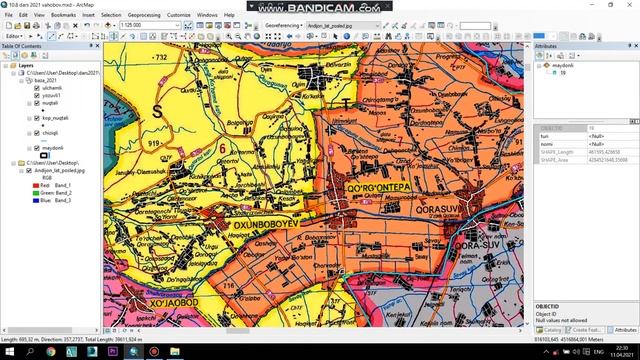
Task: Save the map document
Action: [27, 25]
